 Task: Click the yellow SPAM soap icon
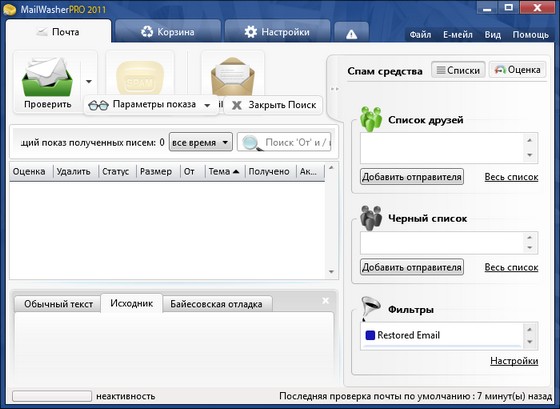pyautogui.click(x=140, y=78)
